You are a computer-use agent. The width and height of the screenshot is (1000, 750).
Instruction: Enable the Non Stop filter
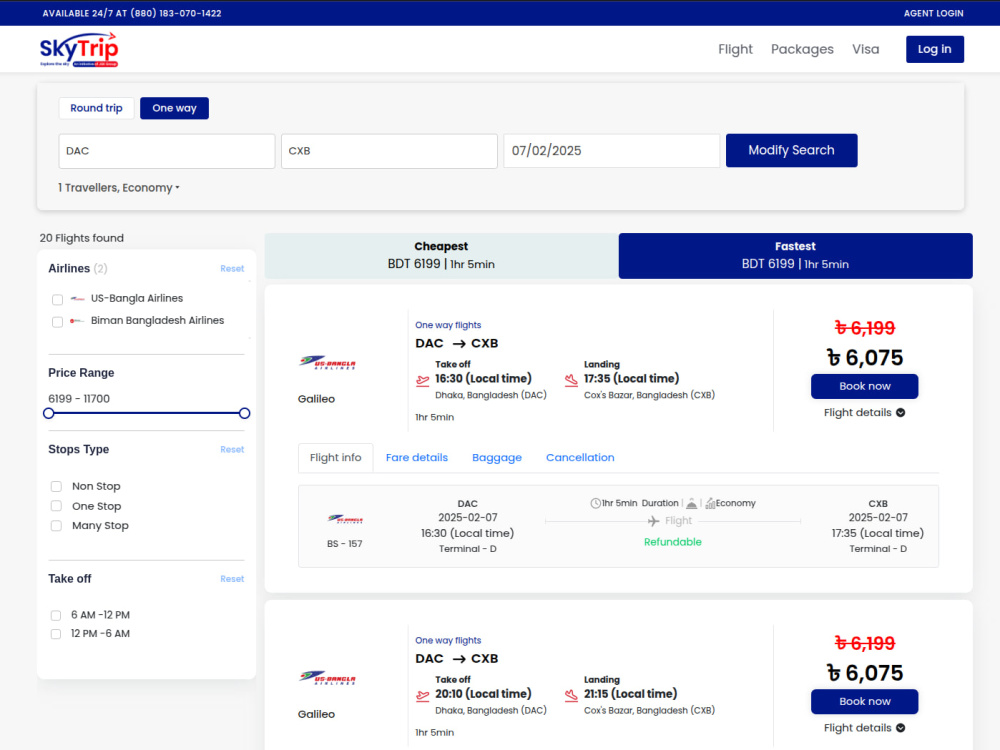click(x=56, y=487)
